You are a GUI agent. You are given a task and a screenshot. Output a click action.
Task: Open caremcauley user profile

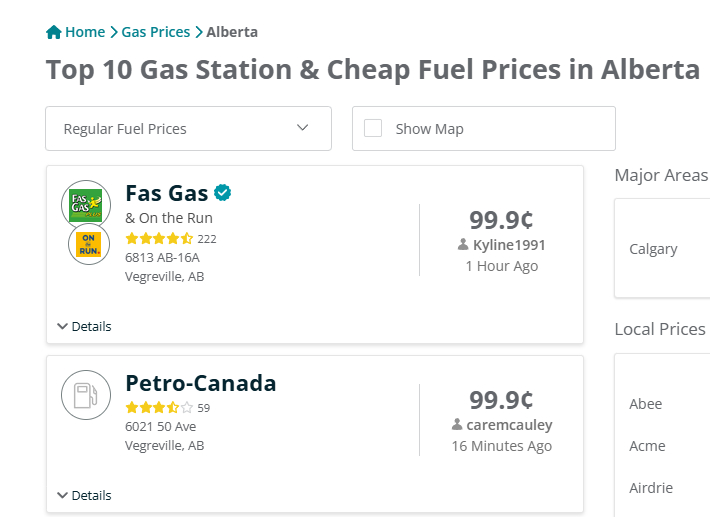[509, 425]
